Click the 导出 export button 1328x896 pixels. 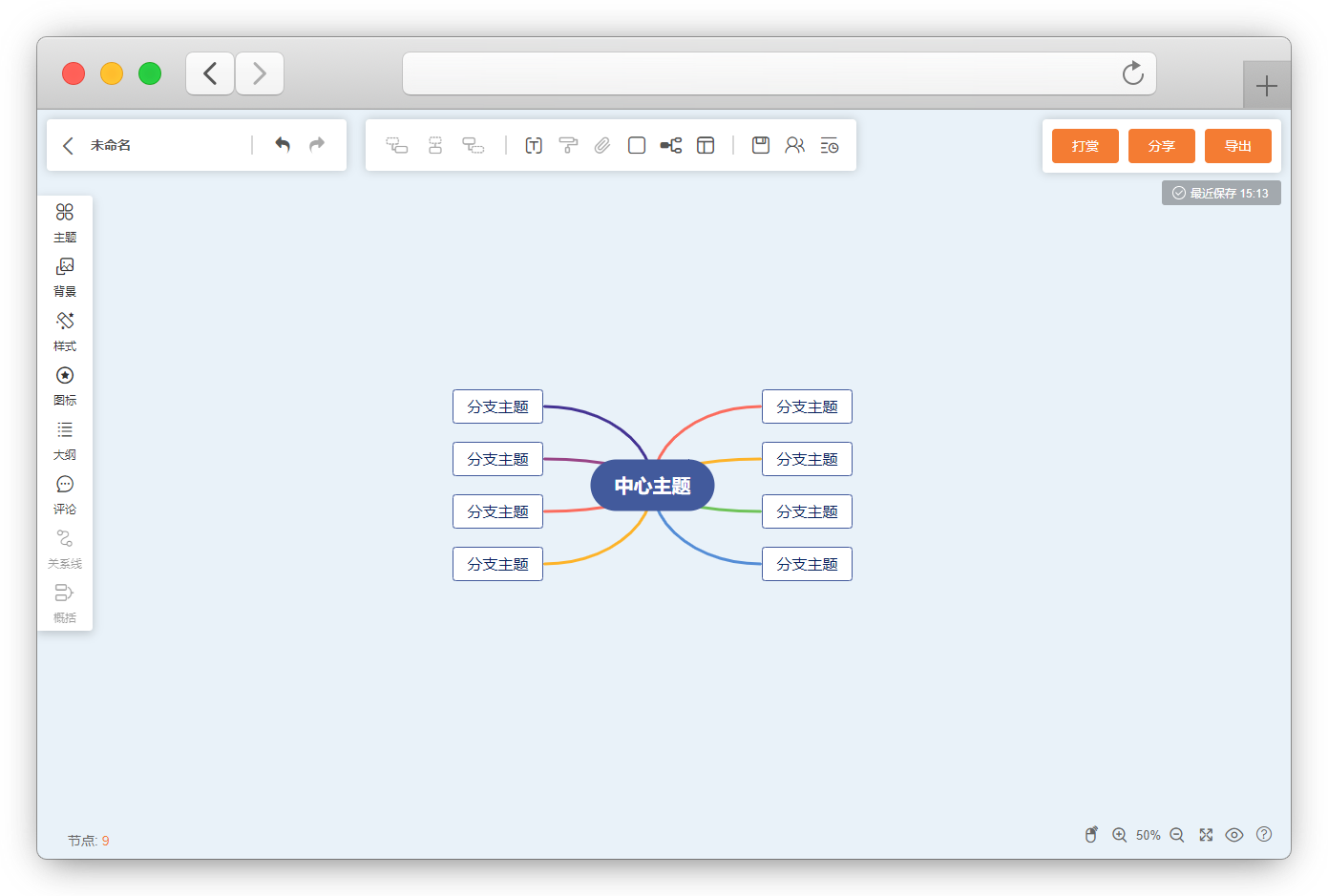point(1238,146)
